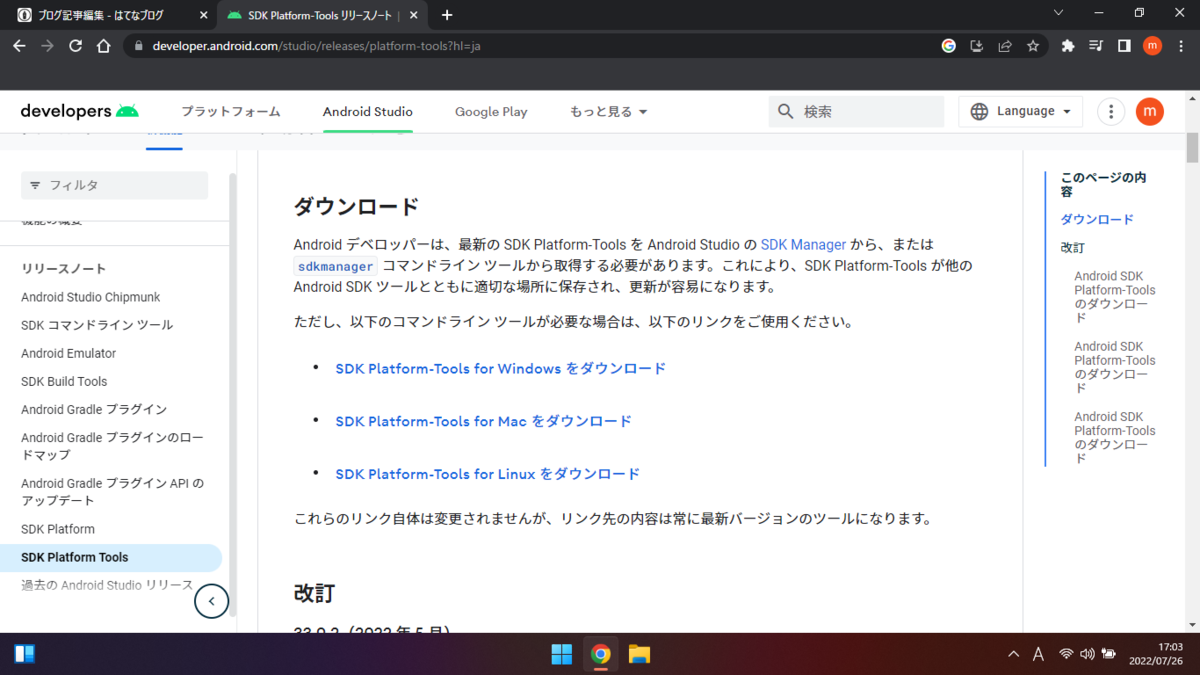Open SDK Build Tools in sidebar
Viewport: 1200px width, 675px height.
(x=64, y=381)
